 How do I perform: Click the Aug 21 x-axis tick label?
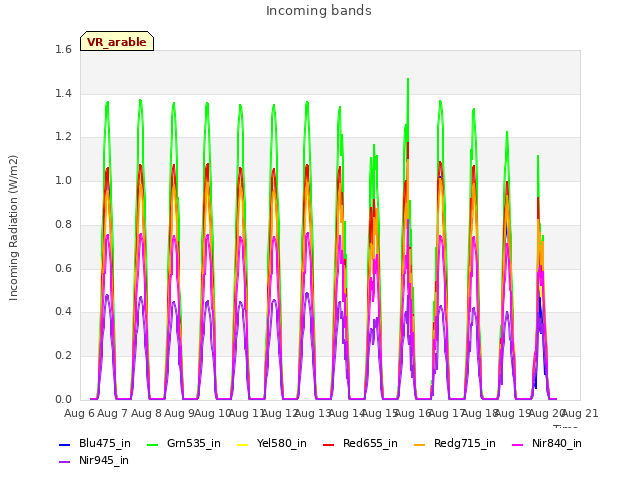pos(580,413)
